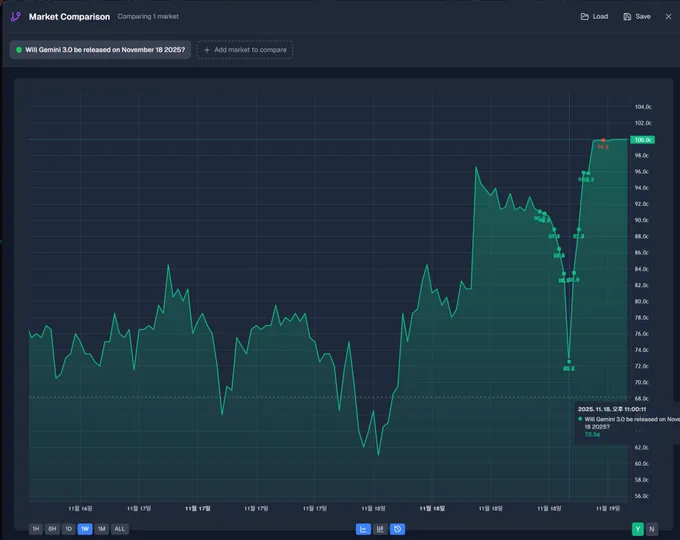Click the tooltip value 72.5¢
The height and width of the screenshot is (540, 680).
592,434
